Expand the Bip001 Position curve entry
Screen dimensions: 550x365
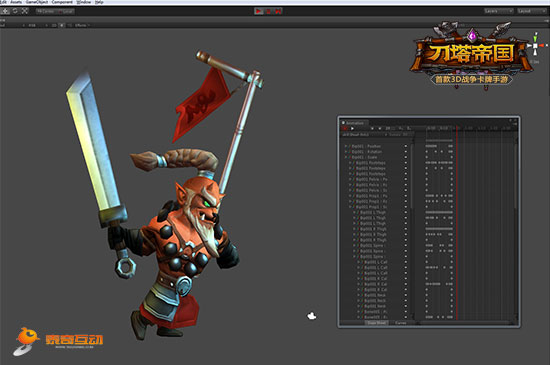(346, 146)
